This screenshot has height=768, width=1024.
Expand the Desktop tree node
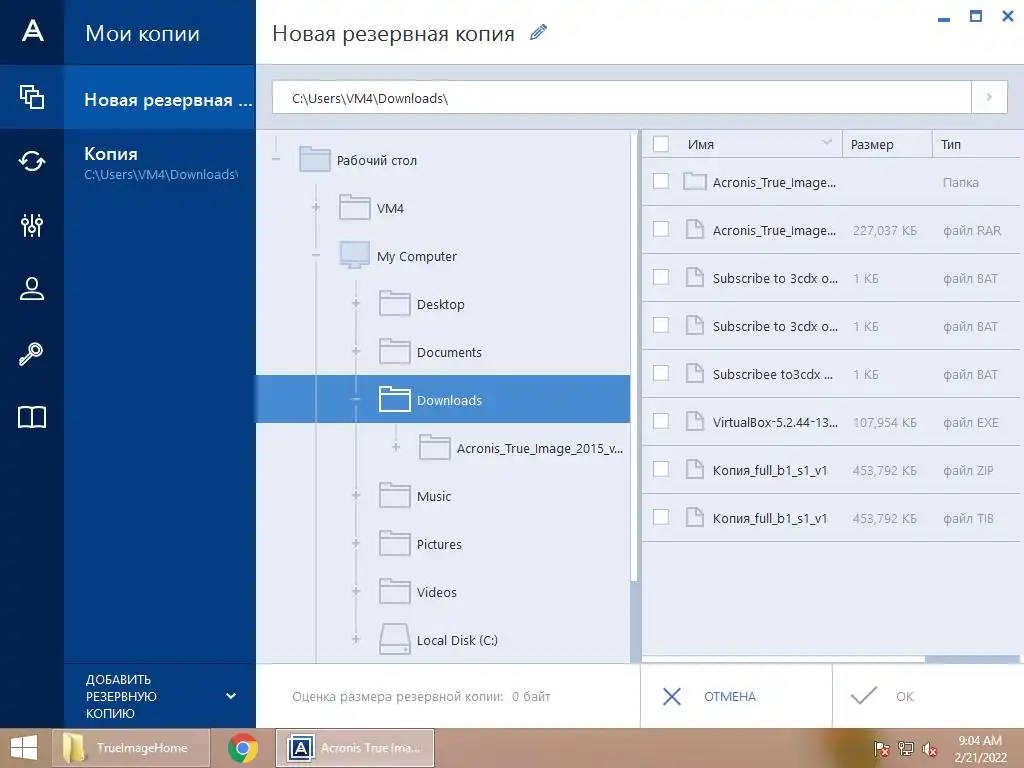(x=356, y=303)
